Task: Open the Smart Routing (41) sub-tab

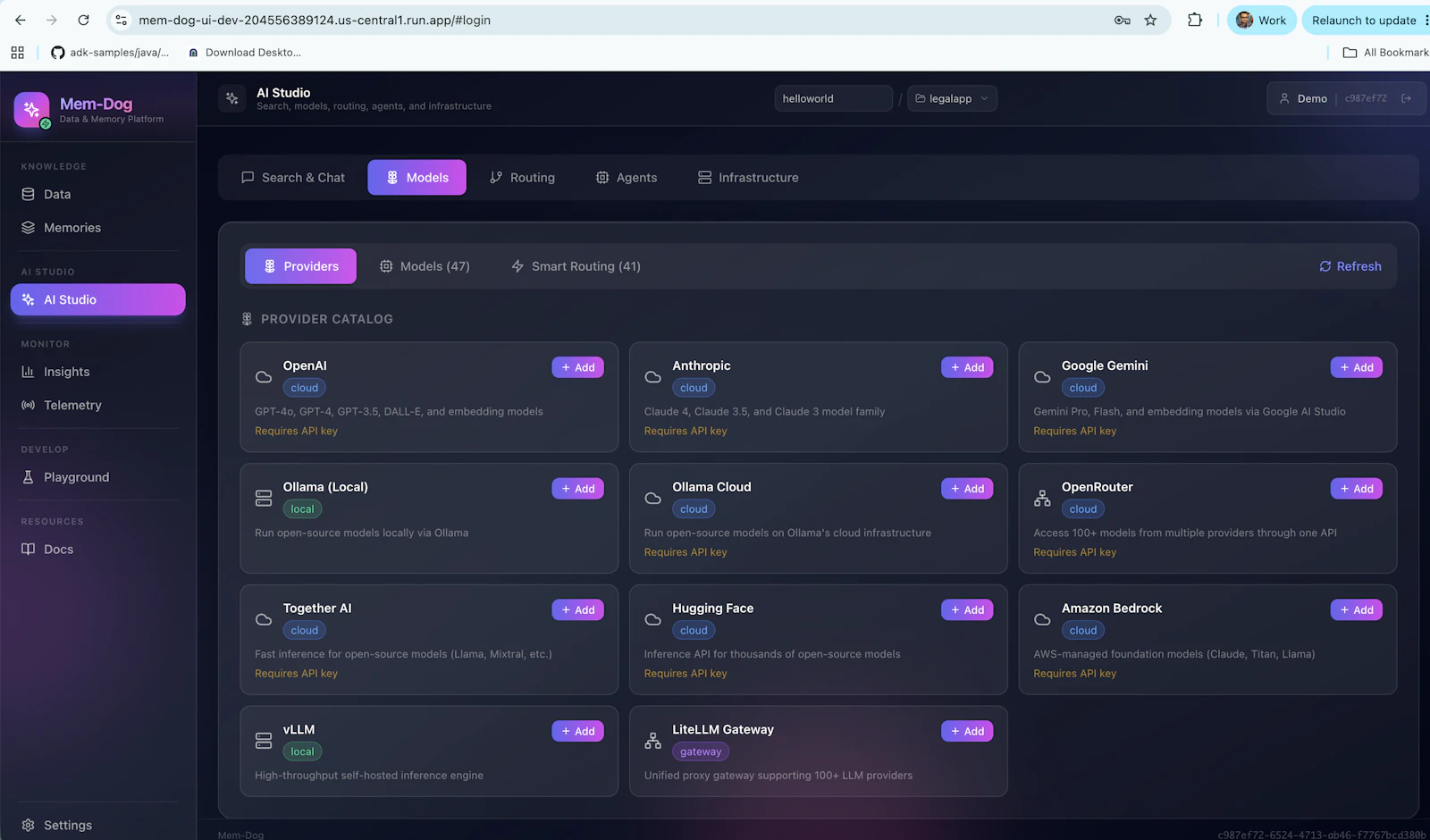Action: pos(576,266)
